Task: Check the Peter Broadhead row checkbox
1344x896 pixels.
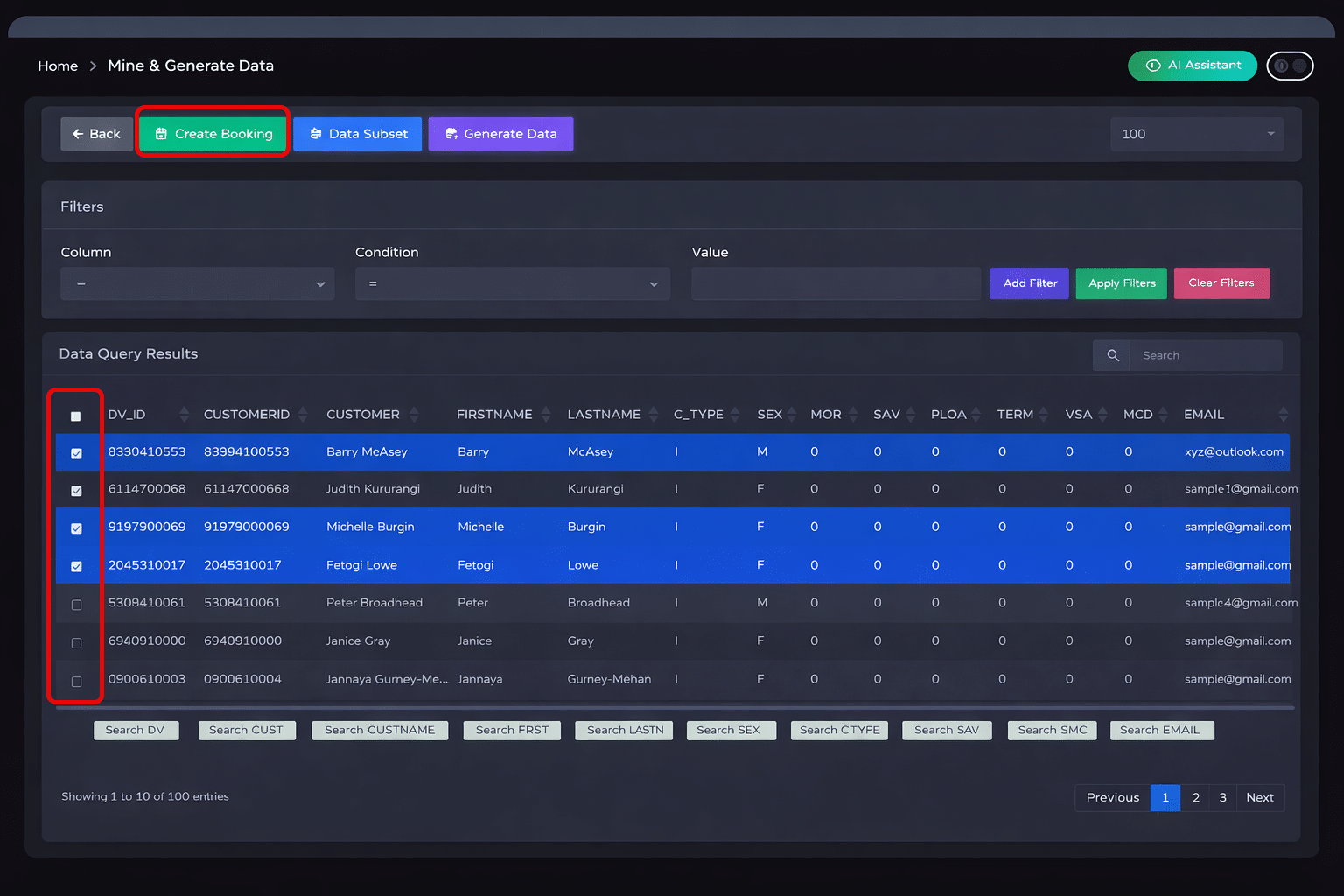Action: 76,604
